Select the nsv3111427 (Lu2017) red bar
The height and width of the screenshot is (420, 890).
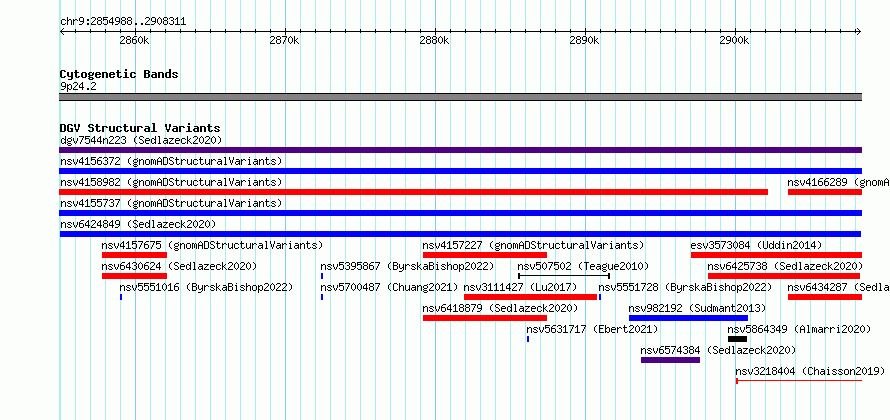(531, 297)
